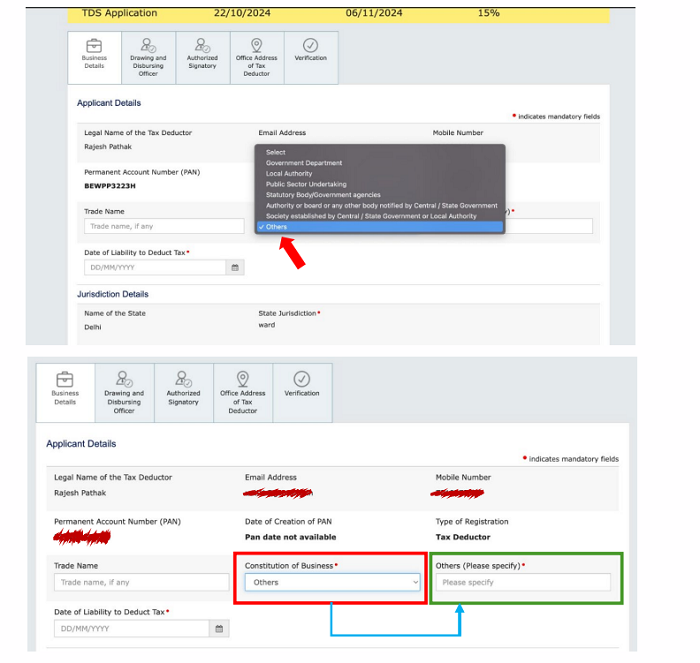
Task: Open the calendar picker icon in the lower form
Action: click(219, 628)
